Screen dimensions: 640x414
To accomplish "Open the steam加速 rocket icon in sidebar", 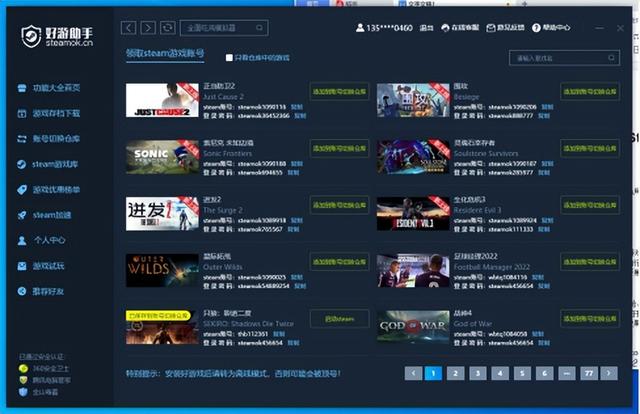I will coord(22,215).
